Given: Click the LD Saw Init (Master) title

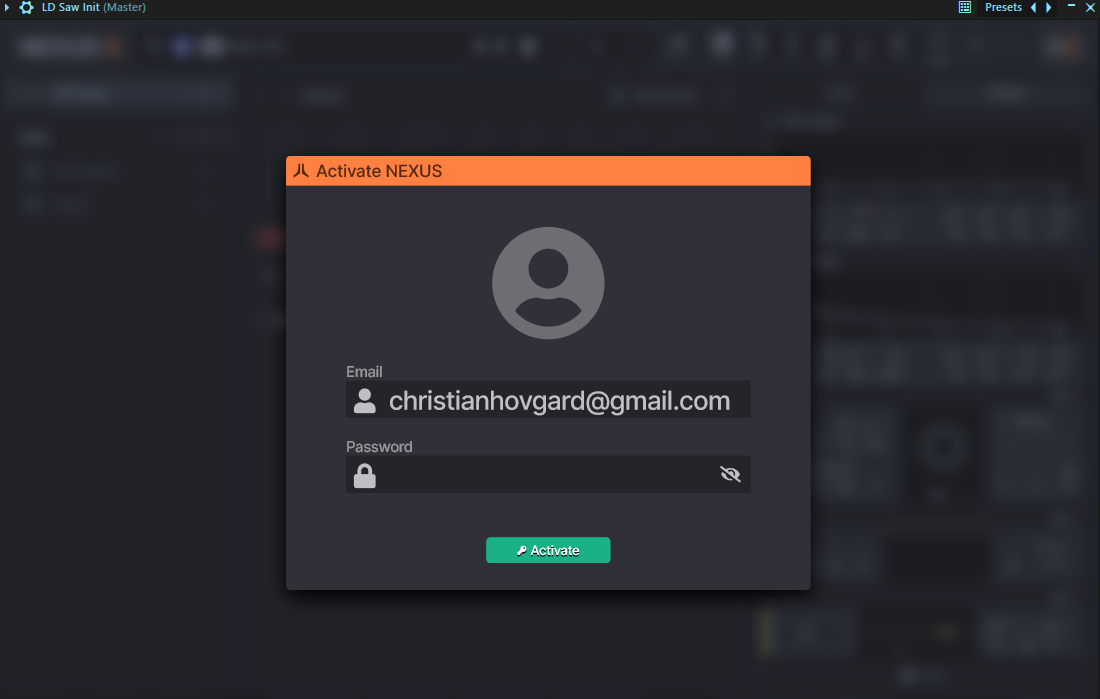Looking at the screenshot, I should pyautogui.click(x=93, y=7).
